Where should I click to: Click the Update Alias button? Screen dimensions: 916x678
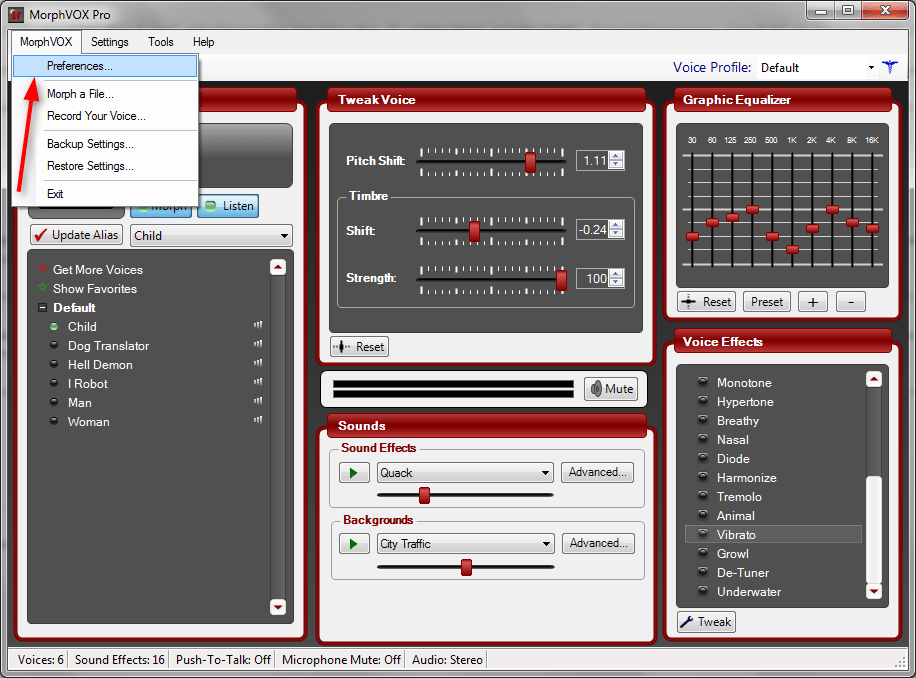click(77, 235)
